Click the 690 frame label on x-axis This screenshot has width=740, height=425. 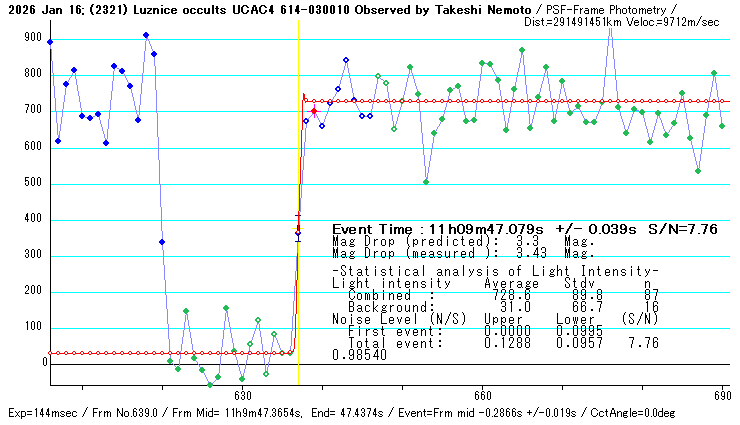pyautogui.click(x=720, y=395)
